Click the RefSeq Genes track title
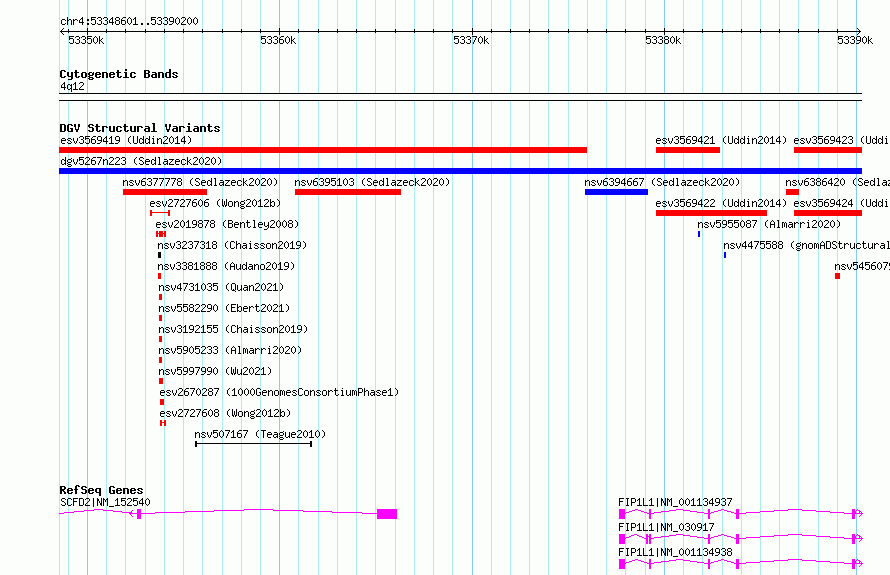 tap(102, 490)
